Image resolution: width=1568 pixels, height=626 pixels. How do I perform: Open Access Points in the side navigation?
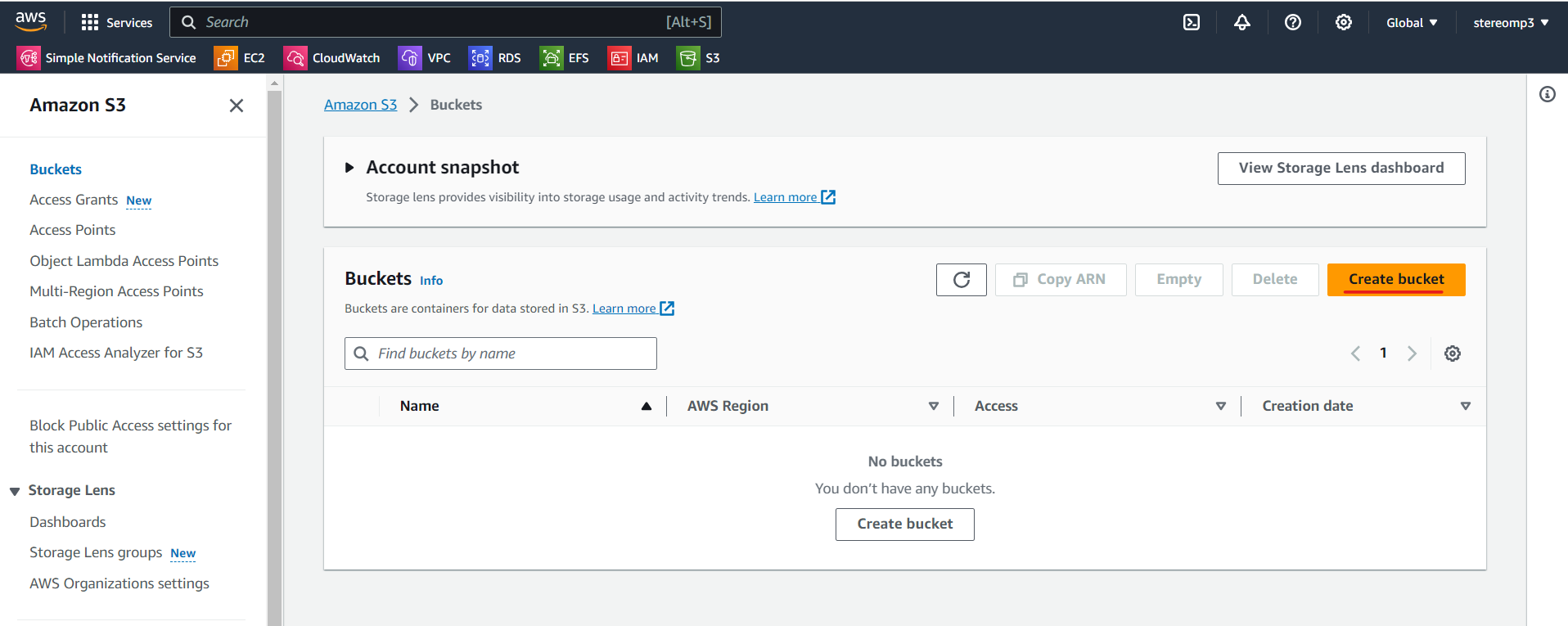coord(73,230)
